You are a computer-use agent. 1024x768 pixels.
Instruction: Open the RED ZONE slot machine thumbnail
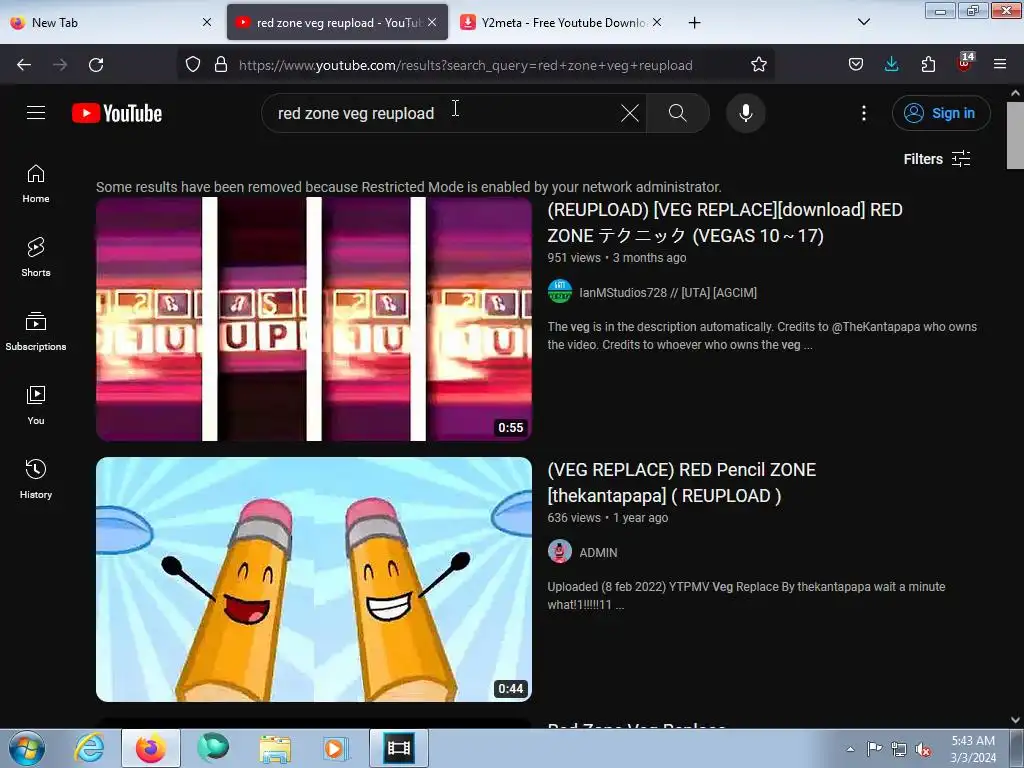(314, 319)
